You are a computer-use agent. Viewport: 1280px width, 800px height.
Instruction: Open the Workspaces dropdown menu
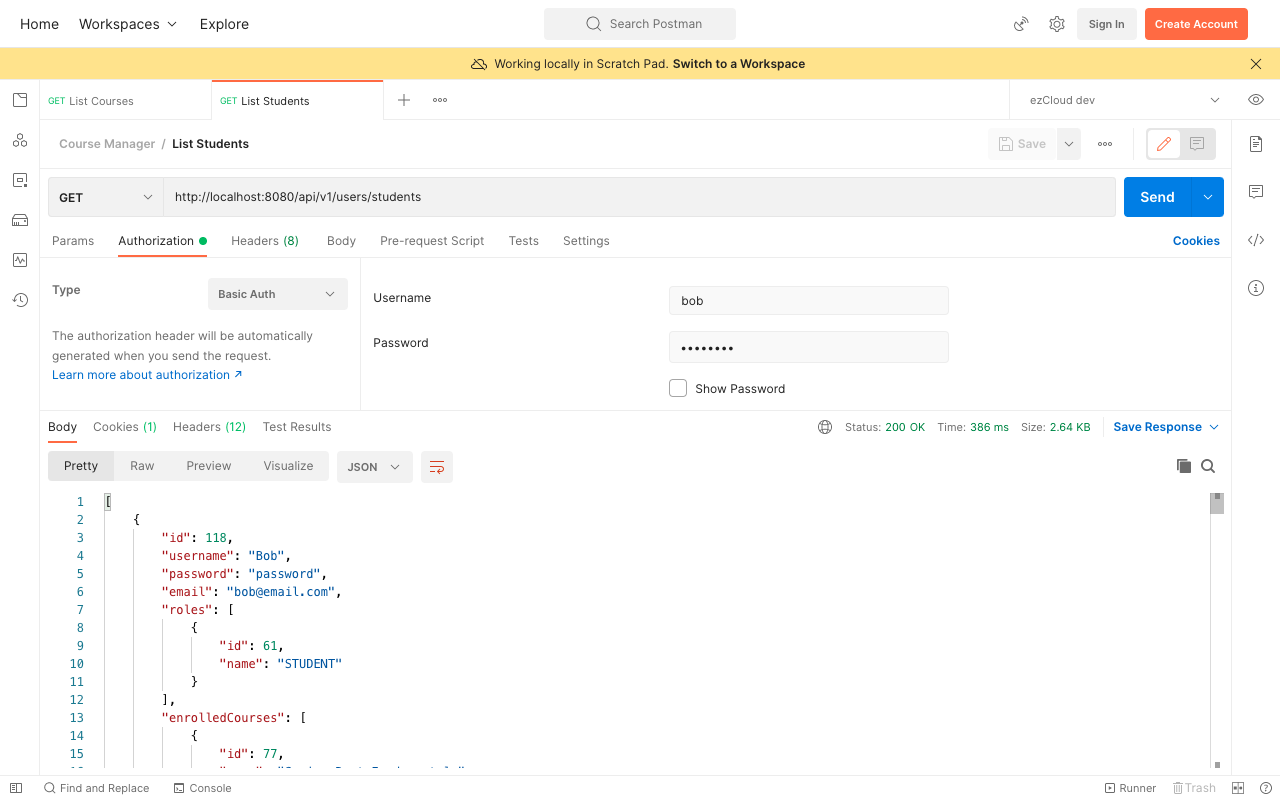pos(128,24)
